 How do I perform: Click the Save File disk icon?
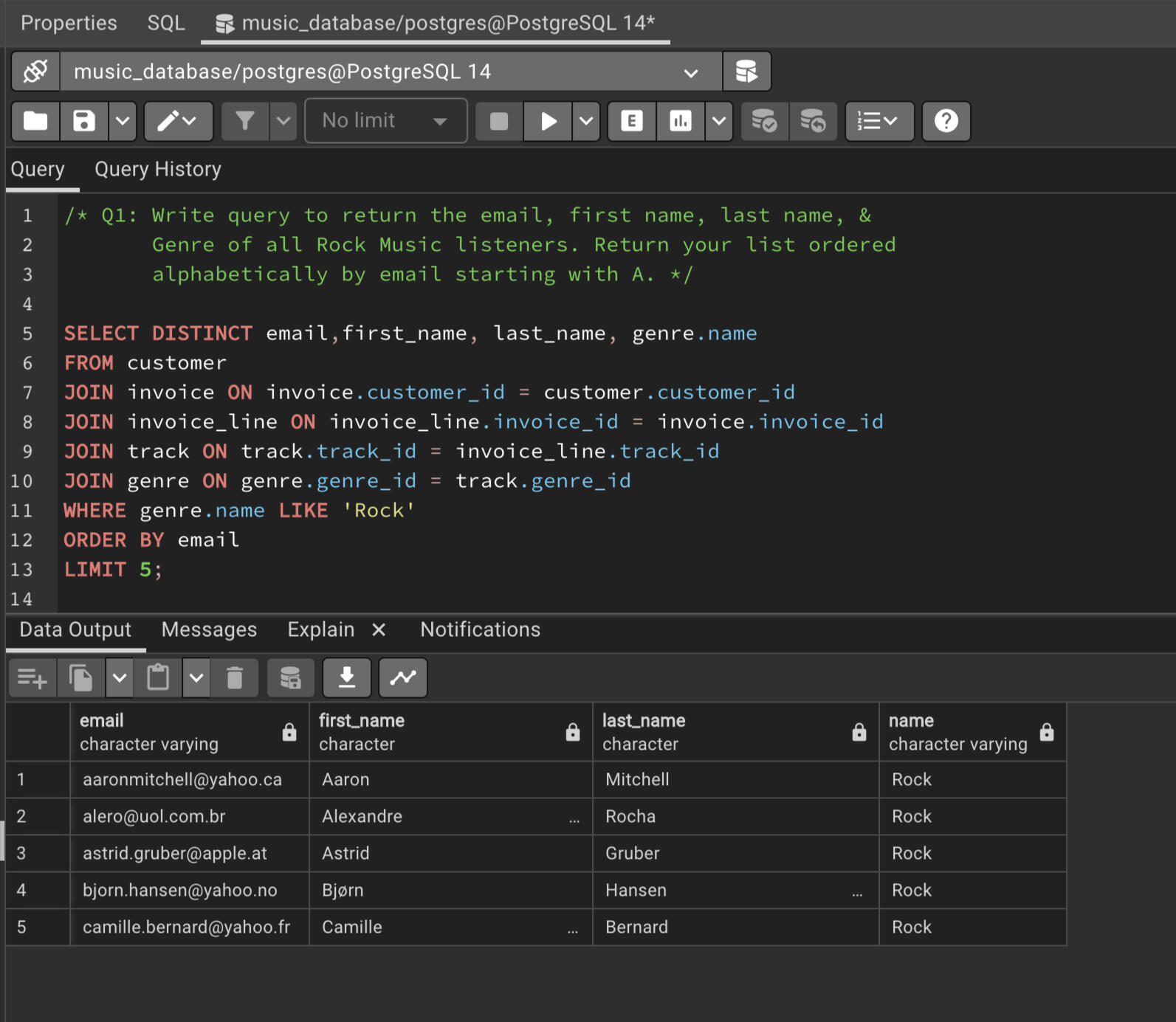coord(84,121)
